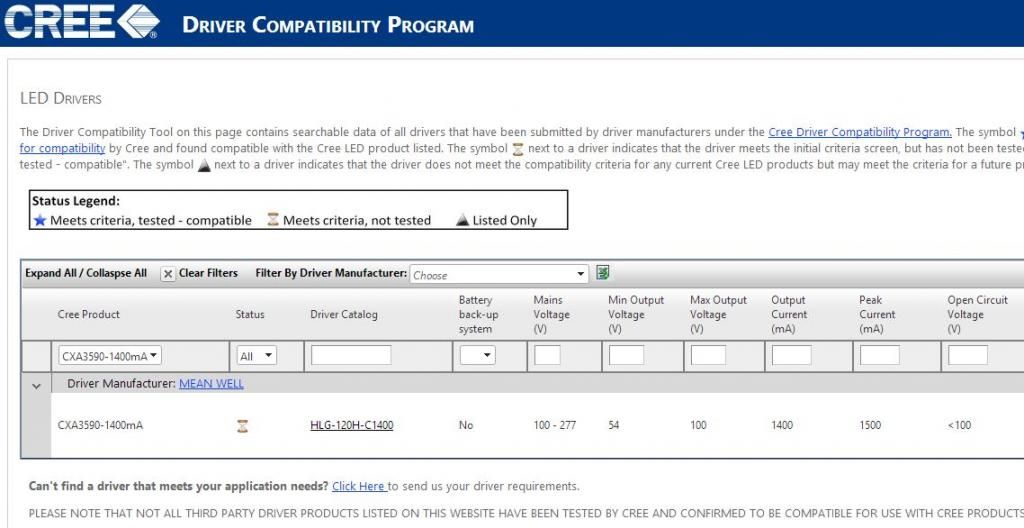Click CXA3590-1400mA cell in data row
Screen dimensions: 1024x528
100,425
